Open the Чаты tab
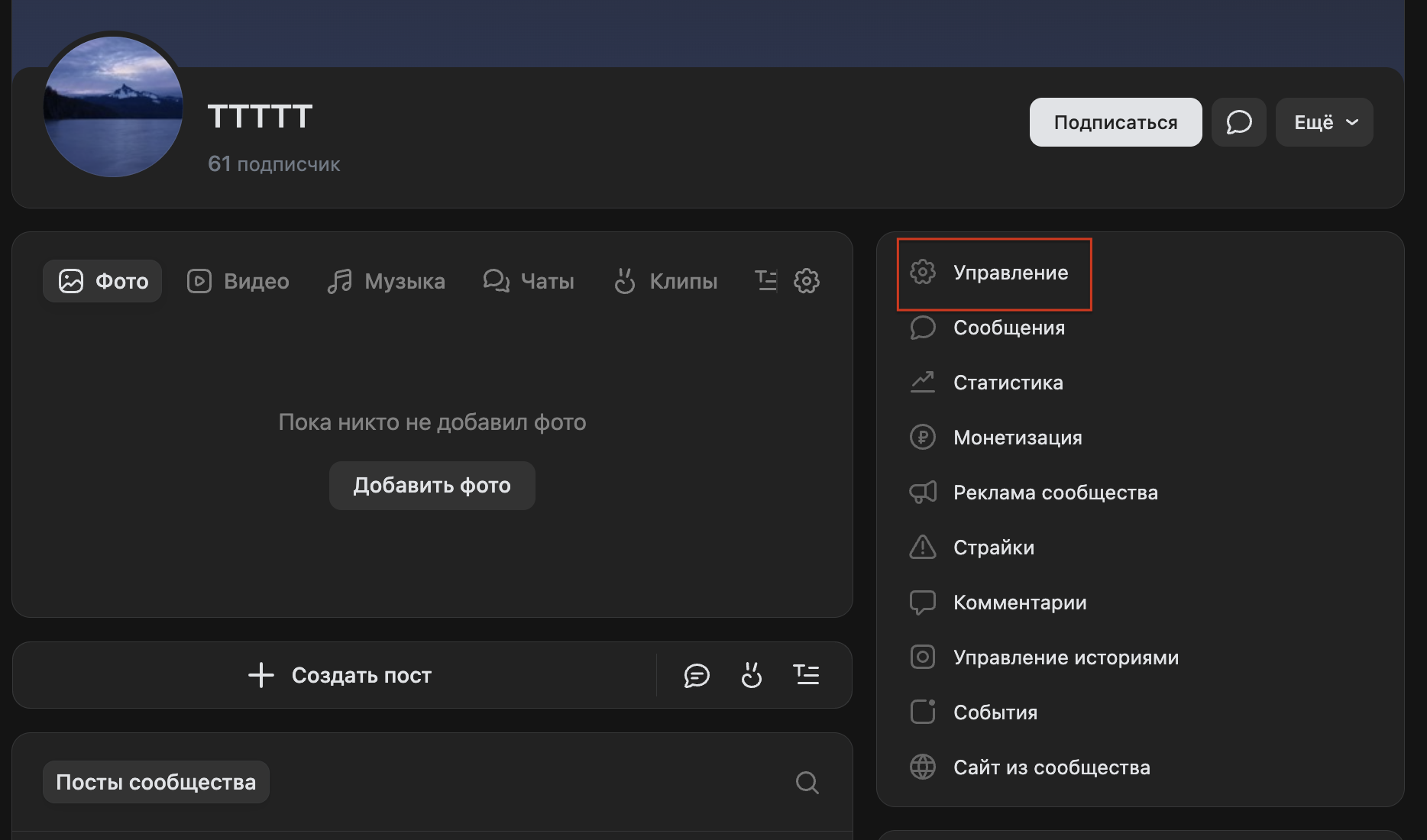This screenshot has width=1427, height=840. pos(529,281)
